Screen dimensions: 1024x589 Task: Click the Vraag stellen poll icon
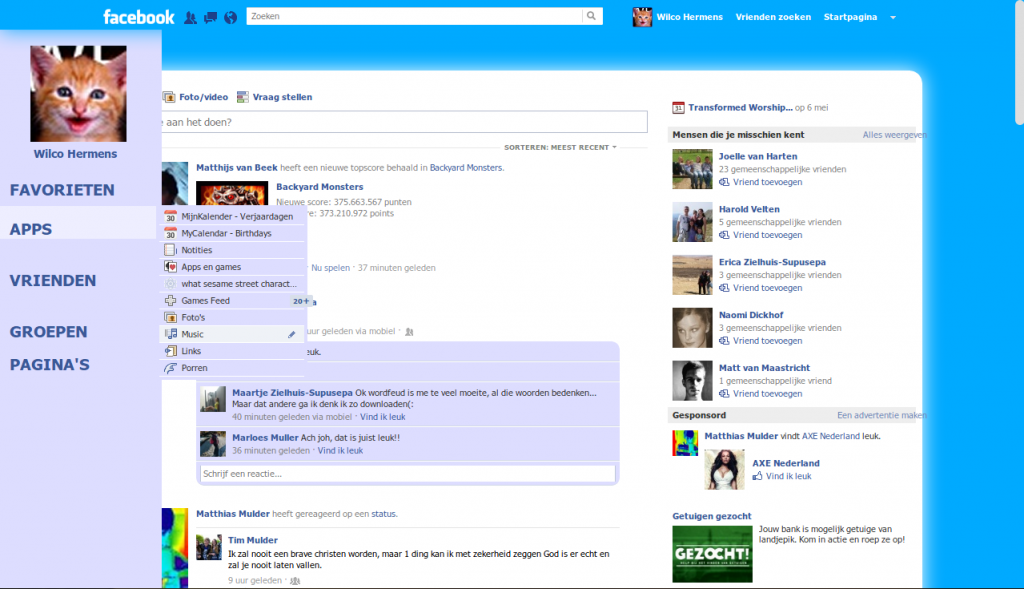click(x=242, y=97)
